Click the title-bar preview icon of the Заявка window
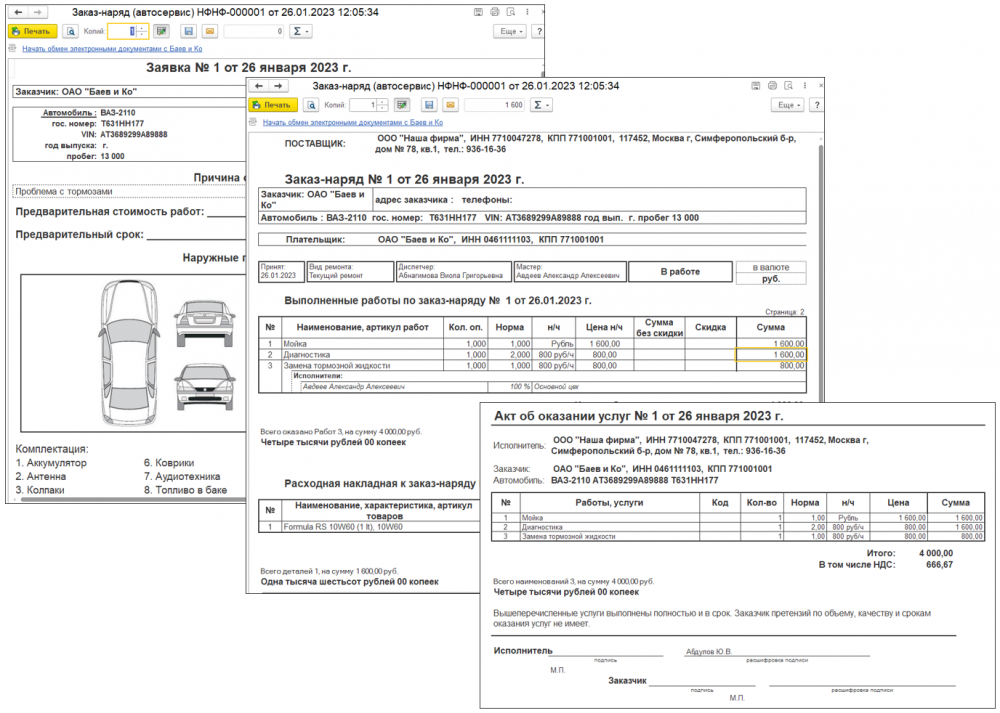1000x713 pixels. [x=511, y=12]
